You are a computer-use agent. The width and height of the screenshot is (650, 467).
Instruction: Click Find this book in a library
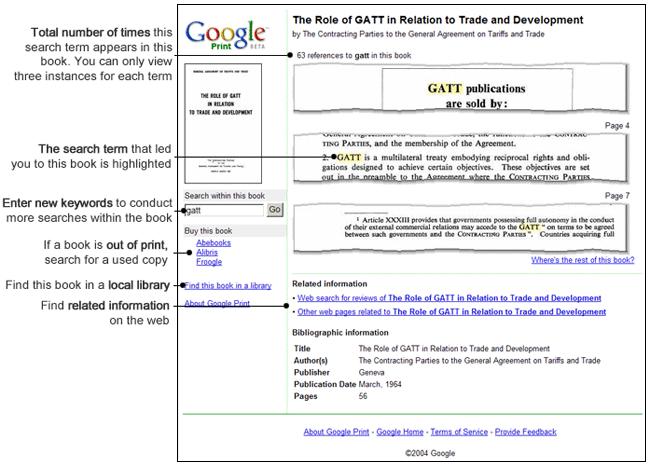pos(229,286)
